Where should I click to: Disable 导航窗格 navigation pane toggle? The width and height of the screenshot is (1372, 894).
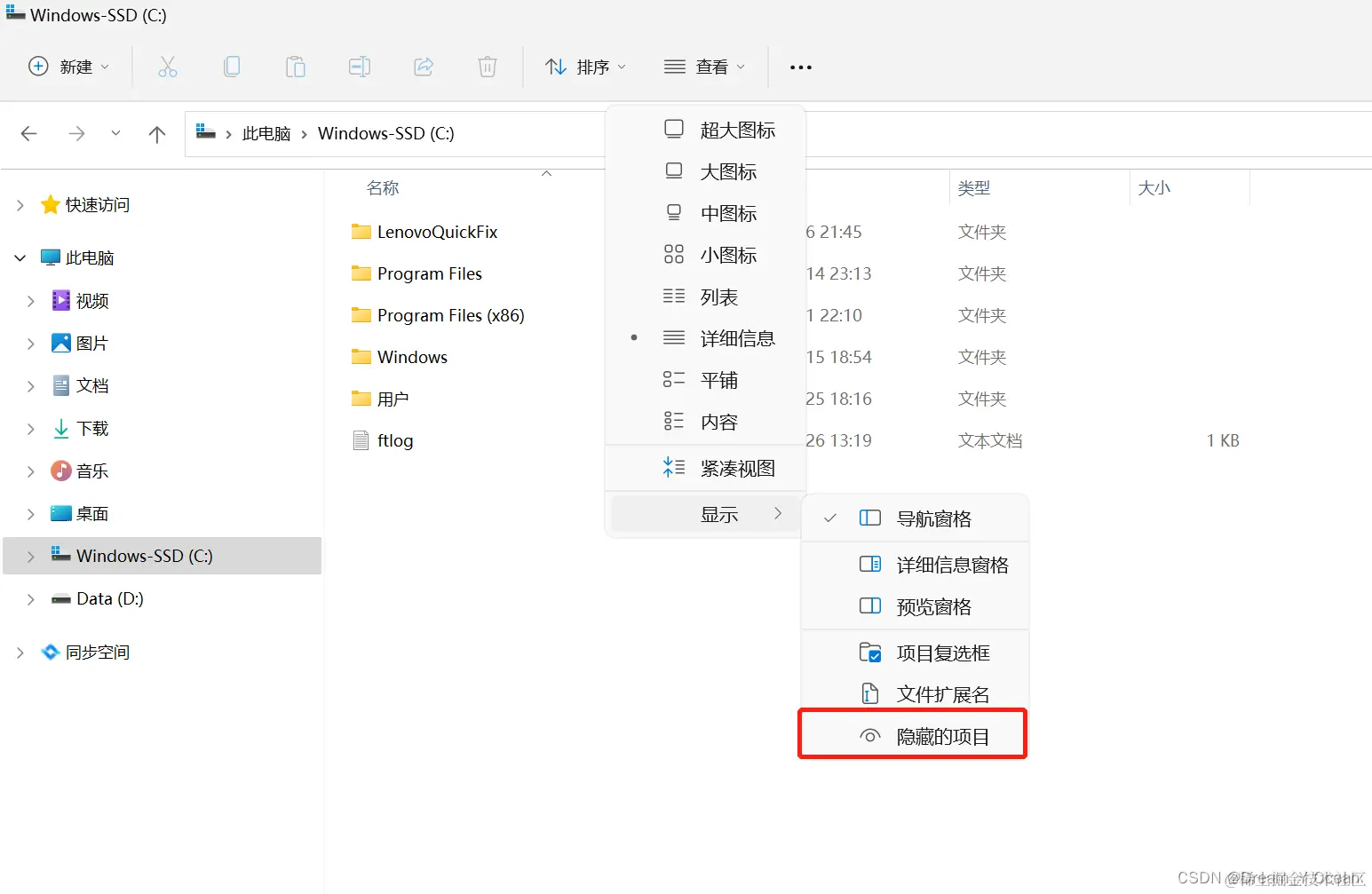[934, 518]
